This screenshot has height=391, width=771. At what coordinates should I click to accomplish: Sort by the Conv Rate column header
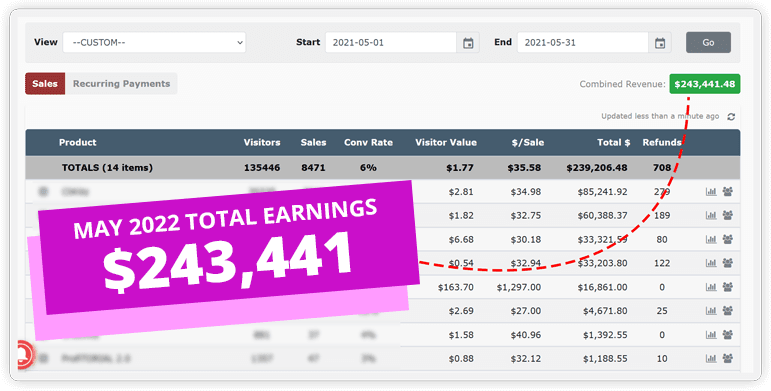point(368,143)
